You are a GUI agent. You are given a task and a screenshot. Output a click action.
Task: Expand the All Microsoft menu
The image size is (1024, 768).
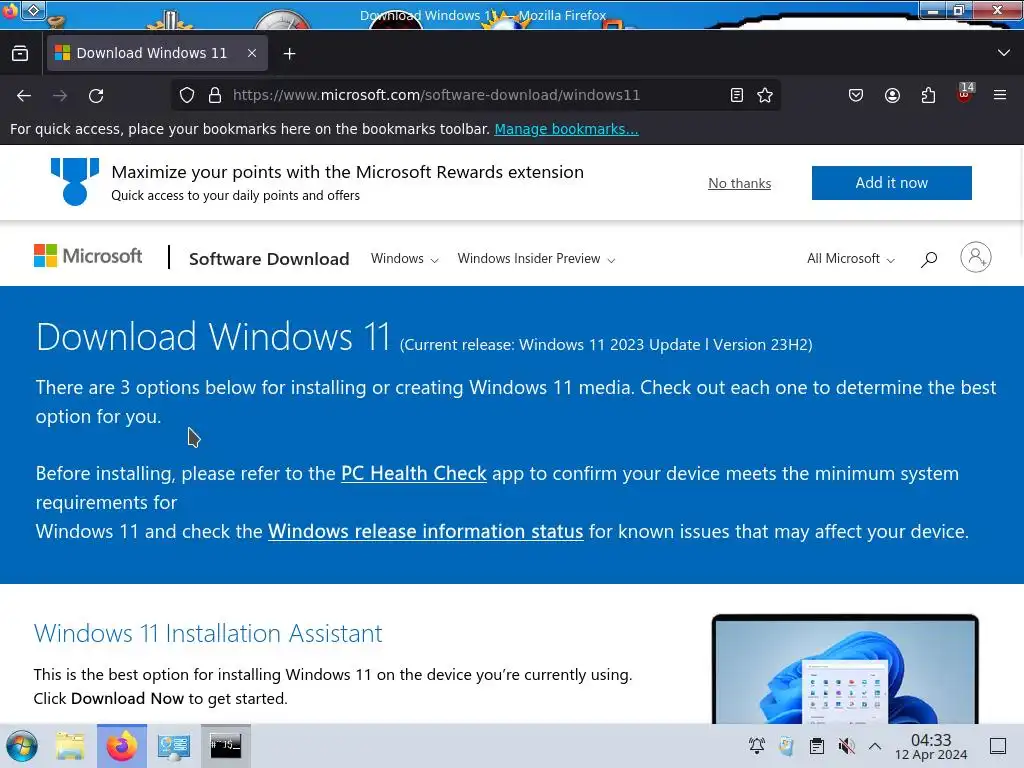pos(850,259)
